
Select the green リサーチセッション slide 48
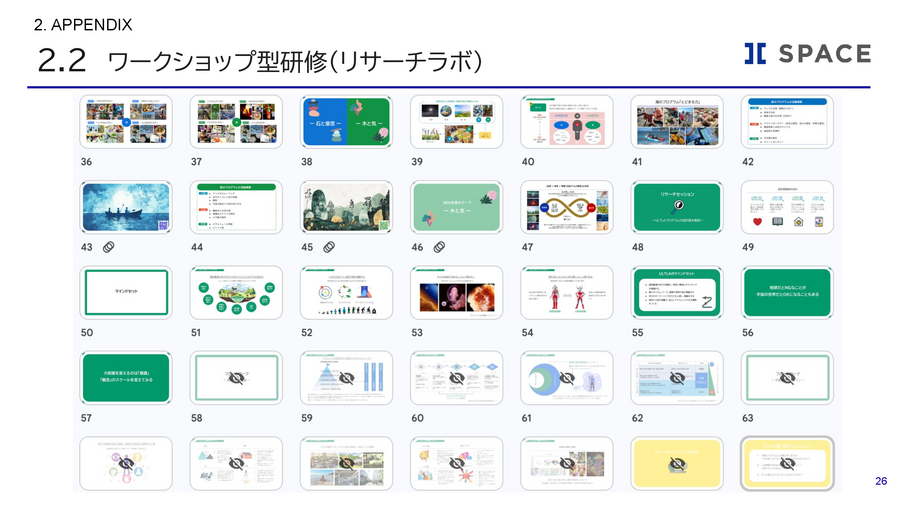click(677, 206)
